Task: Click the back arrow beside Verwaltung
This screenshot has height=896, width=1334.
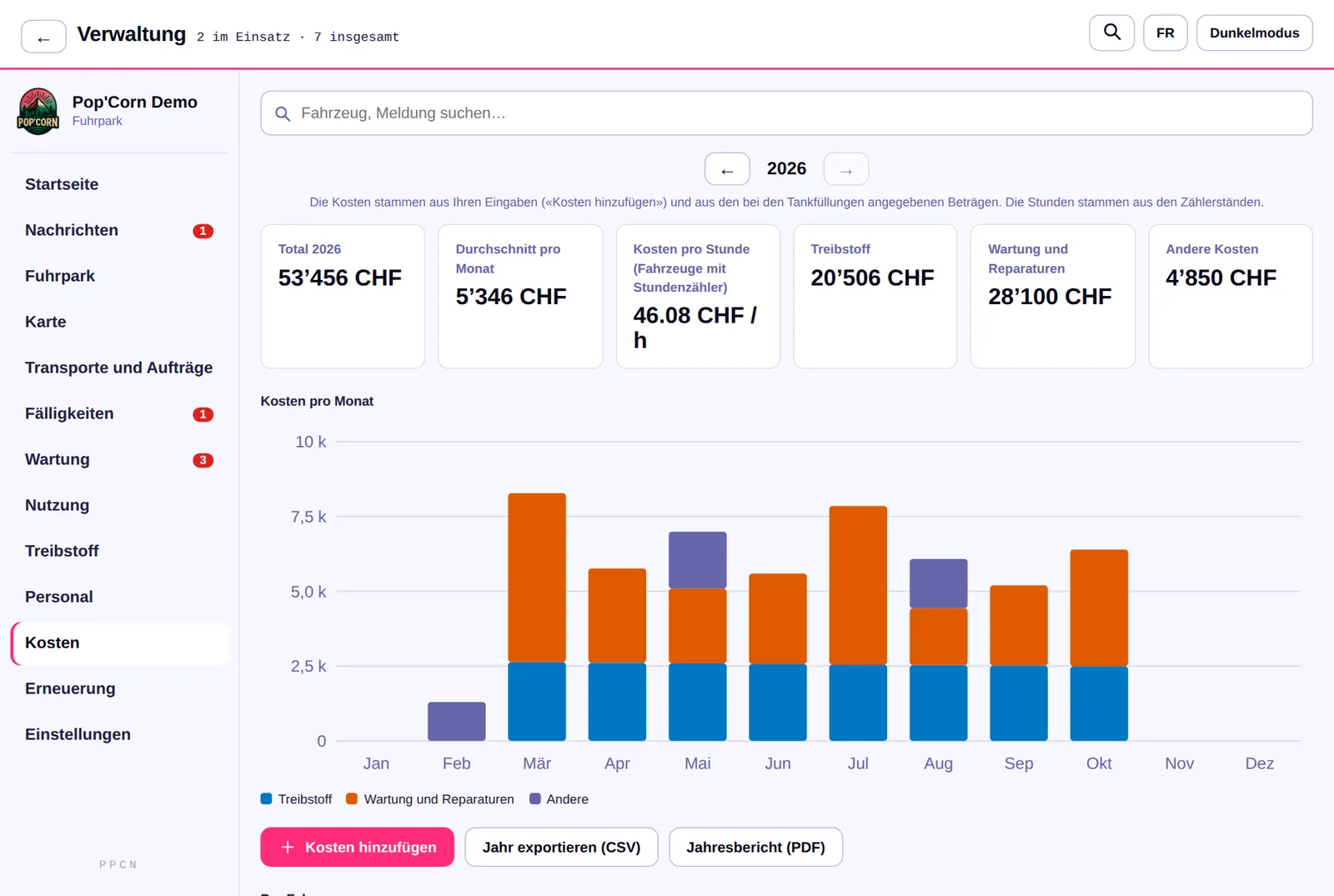Action: [x=43, y=37]
